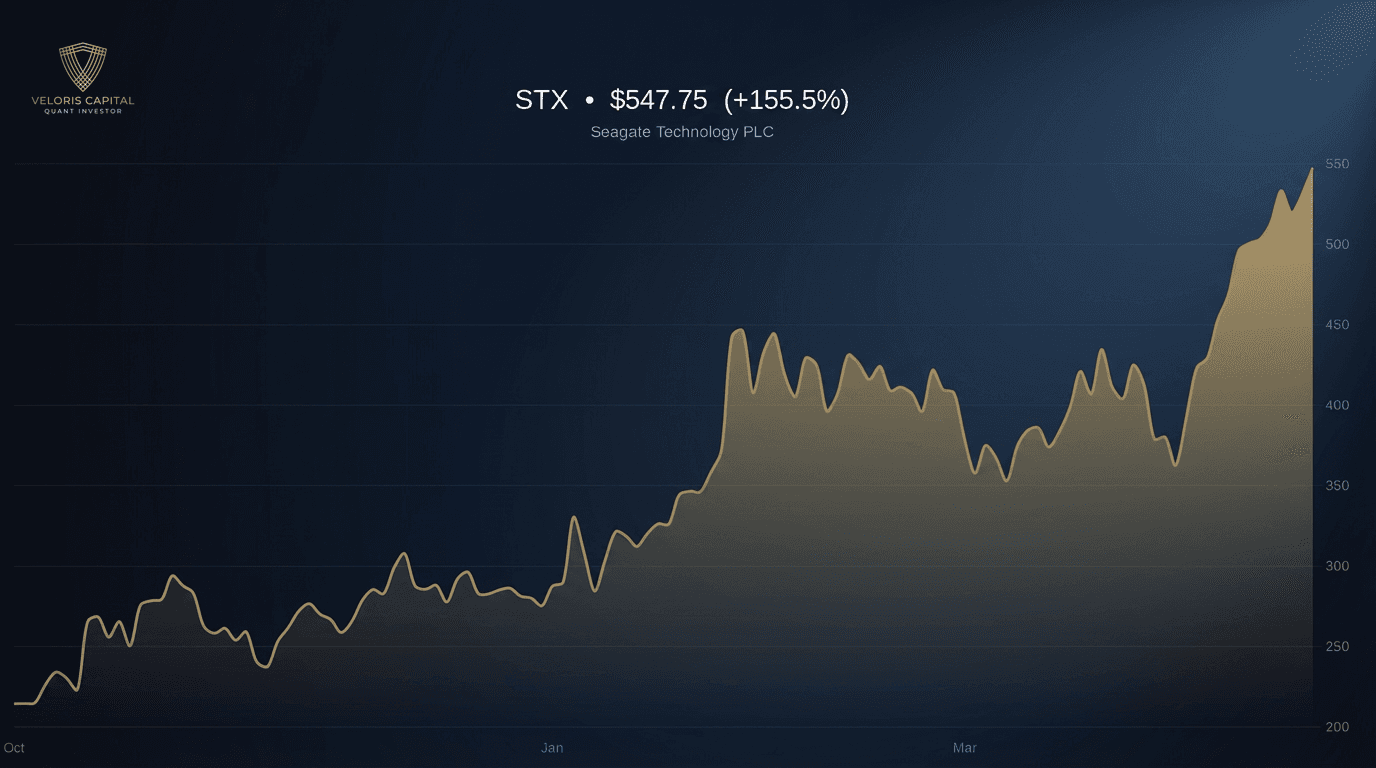Click the Jan axis label
Viewport: 1376px width, 768px height.
point(551,747)
